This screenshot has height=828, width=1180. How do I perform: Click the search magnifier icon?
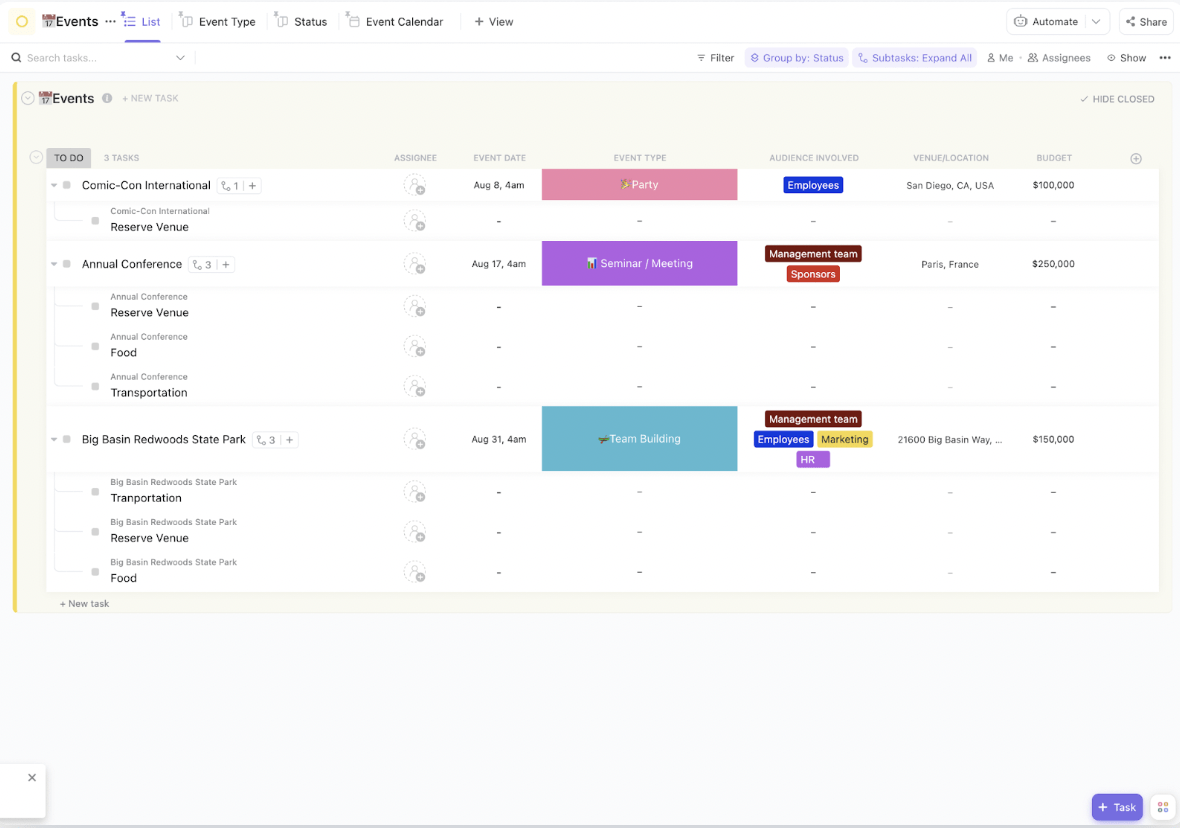[16, 58]
